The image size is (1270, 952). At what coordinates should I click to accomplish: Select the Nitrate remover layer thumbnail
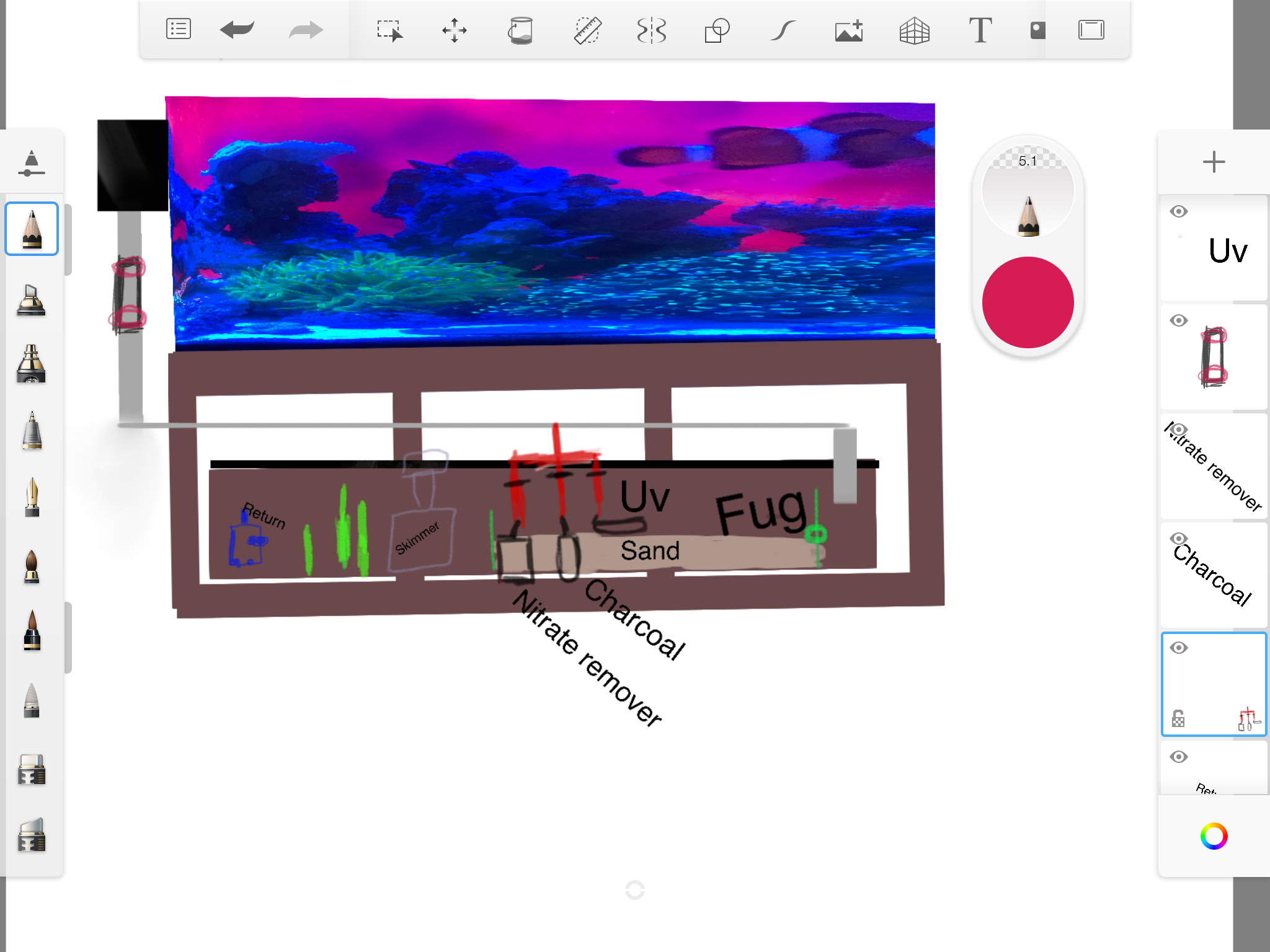[x=1214, y=466]
